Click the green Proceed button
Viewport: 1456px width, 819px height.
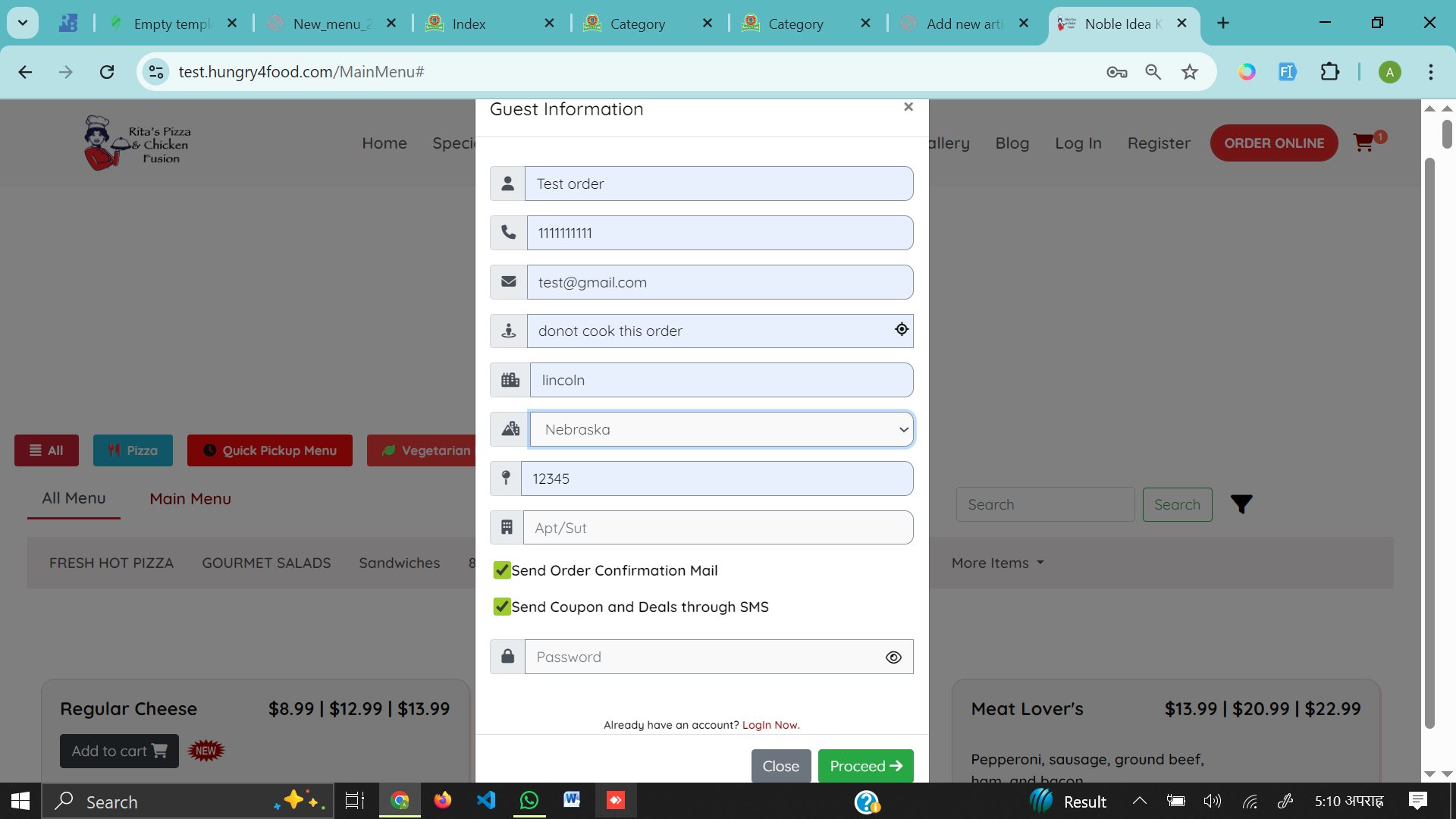(865, 766)
